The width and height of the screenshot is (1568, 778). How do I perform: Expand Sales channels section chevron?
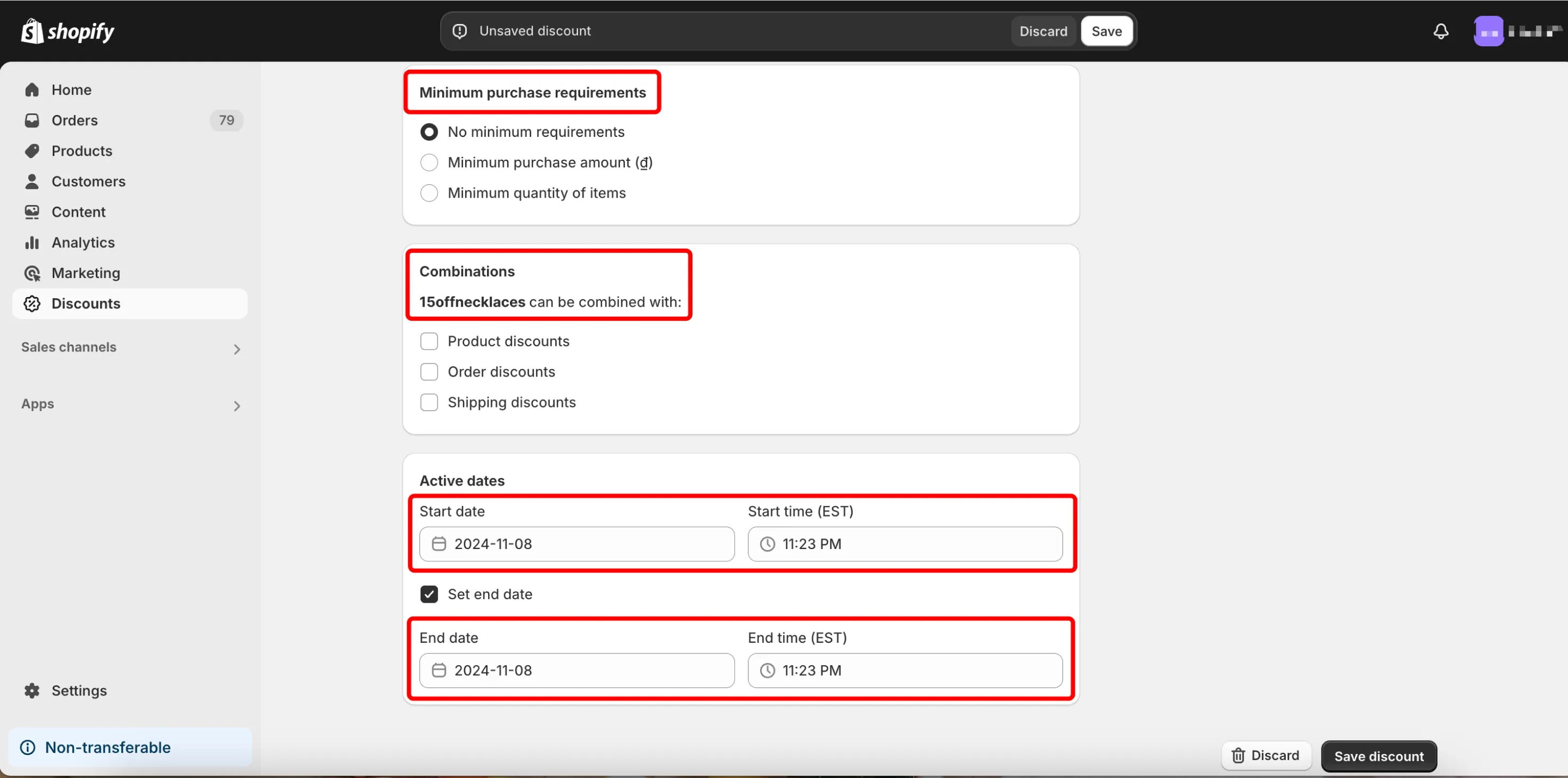coord(237,349)
